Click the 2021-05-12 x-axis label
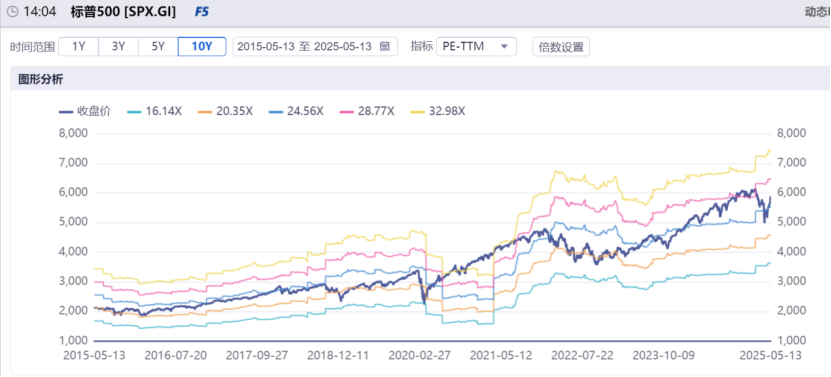831x377 pixels. pyautogui.click(x=501, y=355)
